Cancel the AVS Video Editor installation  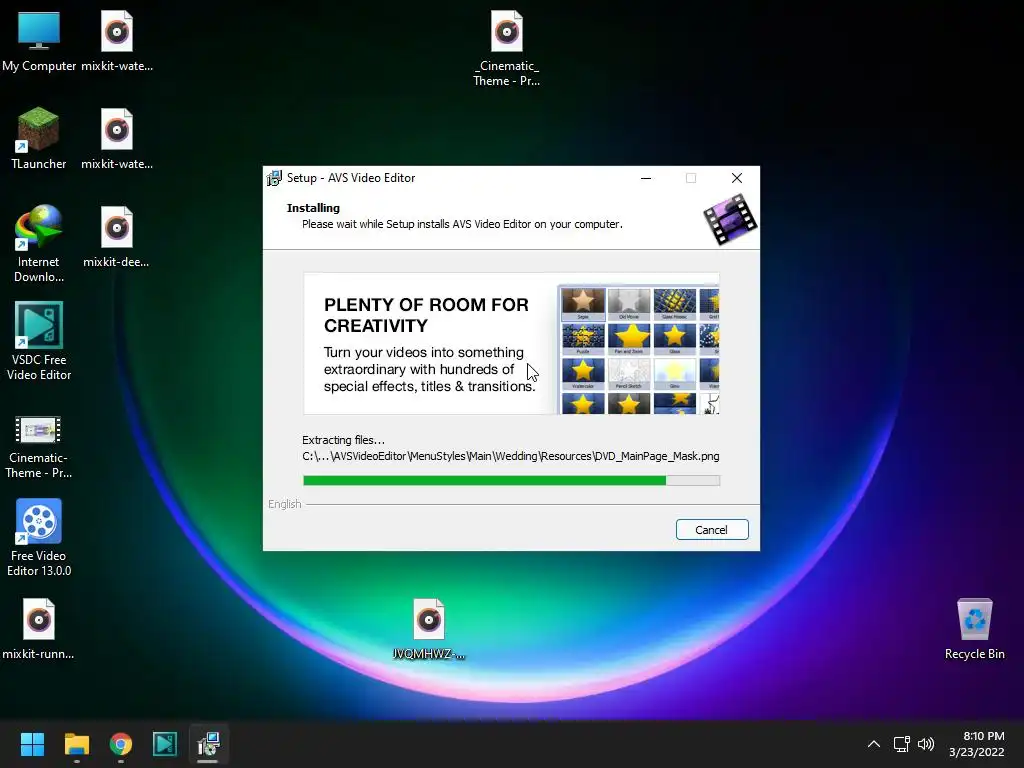pos(712,530)
